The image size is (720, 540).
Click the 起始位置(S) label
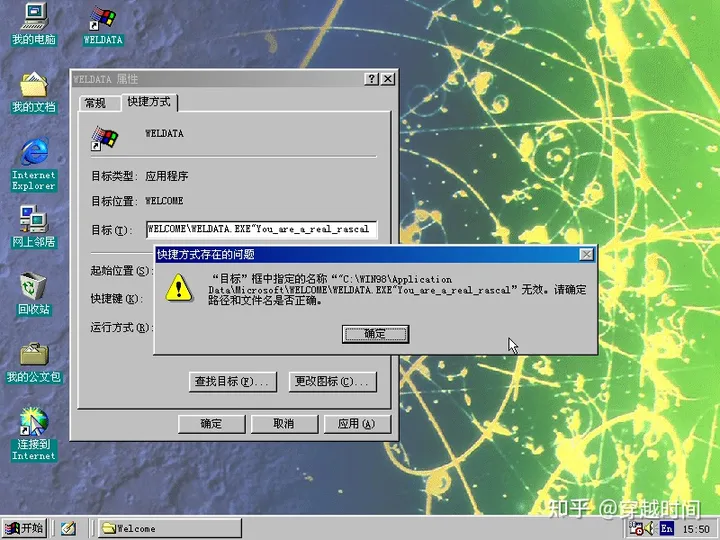[120, 271]
